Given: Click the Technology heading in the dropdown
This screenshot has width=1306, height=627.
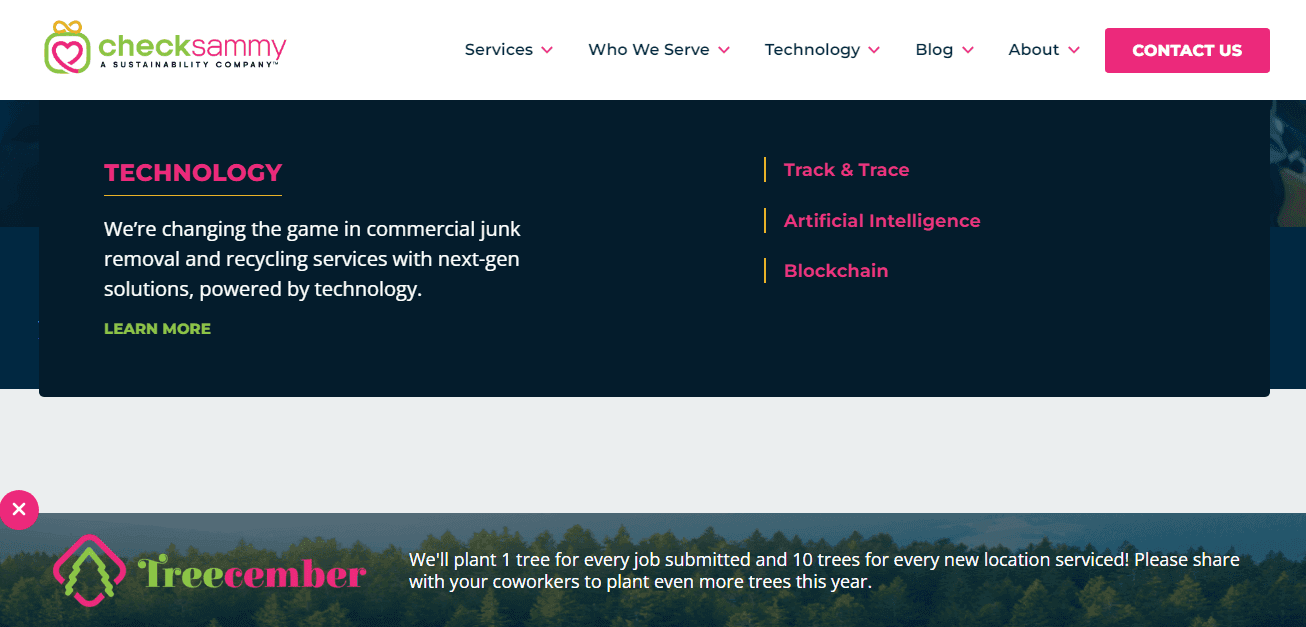Looking at the screenshot, I should [x=193, y=173].
